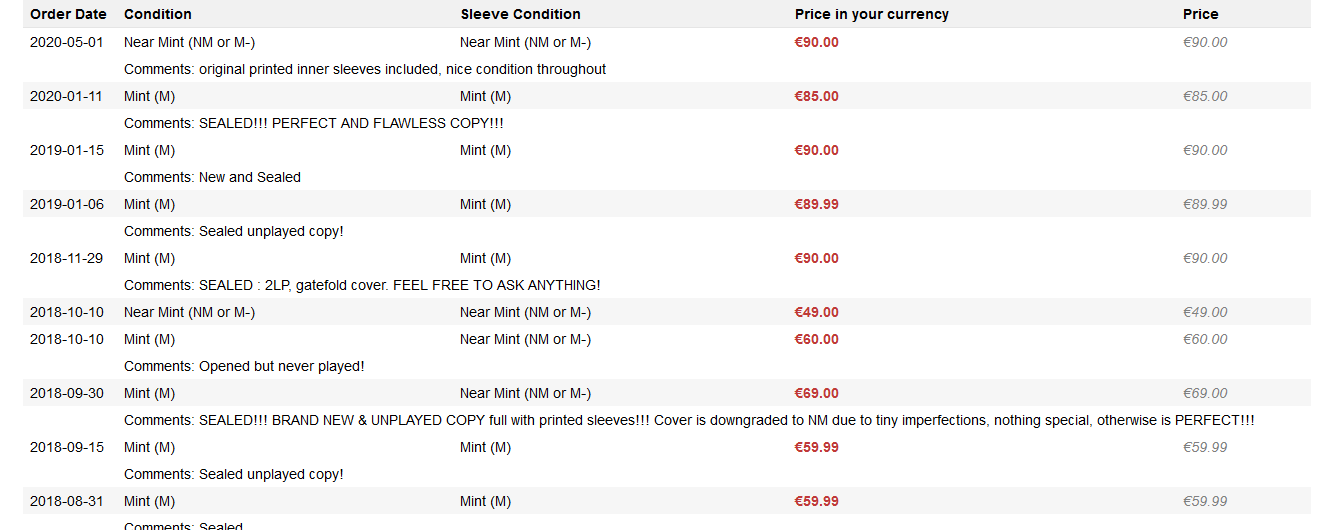Viewport: 1336px width, 530px height.
Task: Select the 2018-09-15 order date
Action: pyautogui.click(x=66, y=447)
